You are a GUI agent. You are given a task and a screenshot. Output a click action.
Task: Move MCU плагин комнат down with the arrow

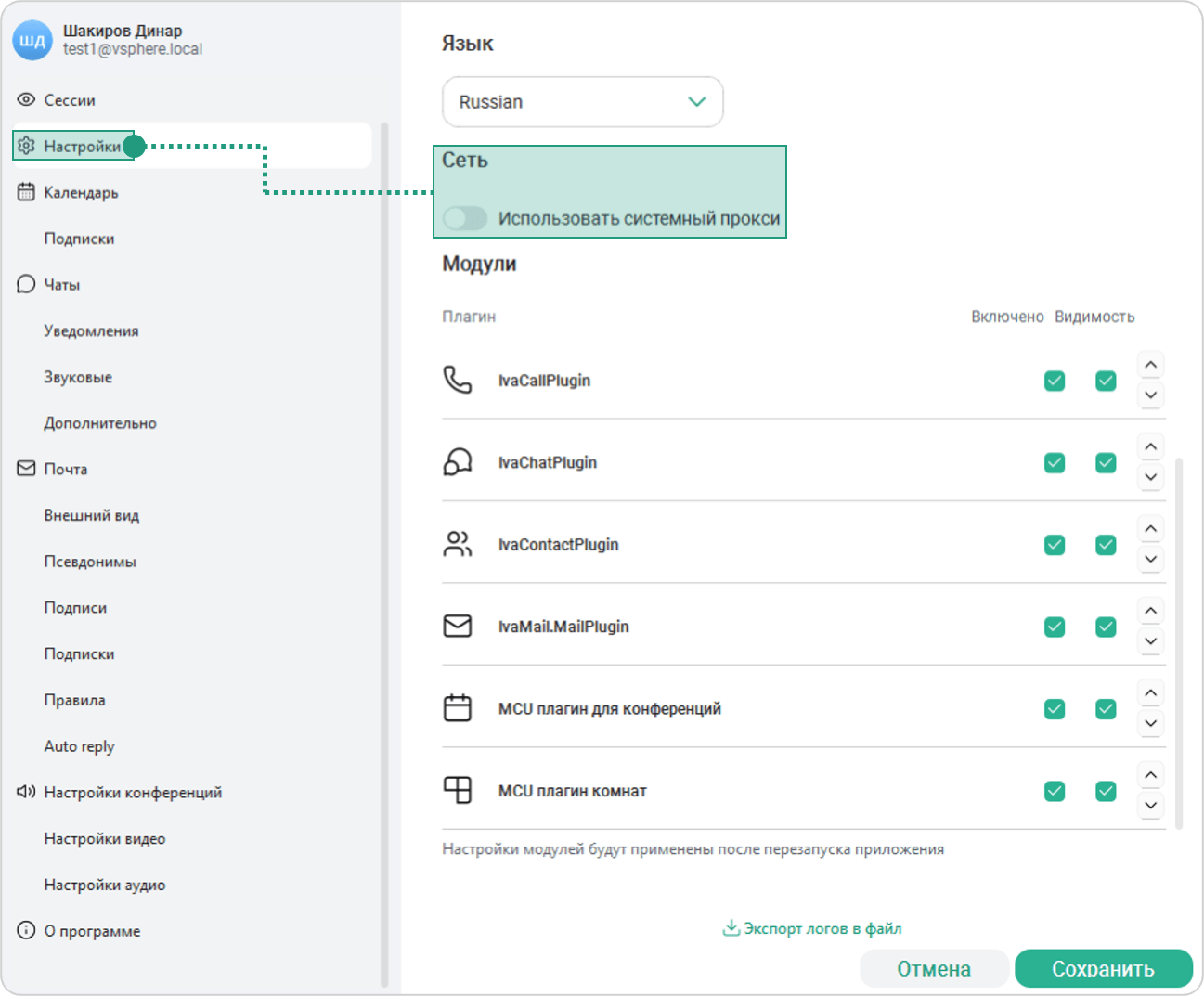coord(1151,805)
